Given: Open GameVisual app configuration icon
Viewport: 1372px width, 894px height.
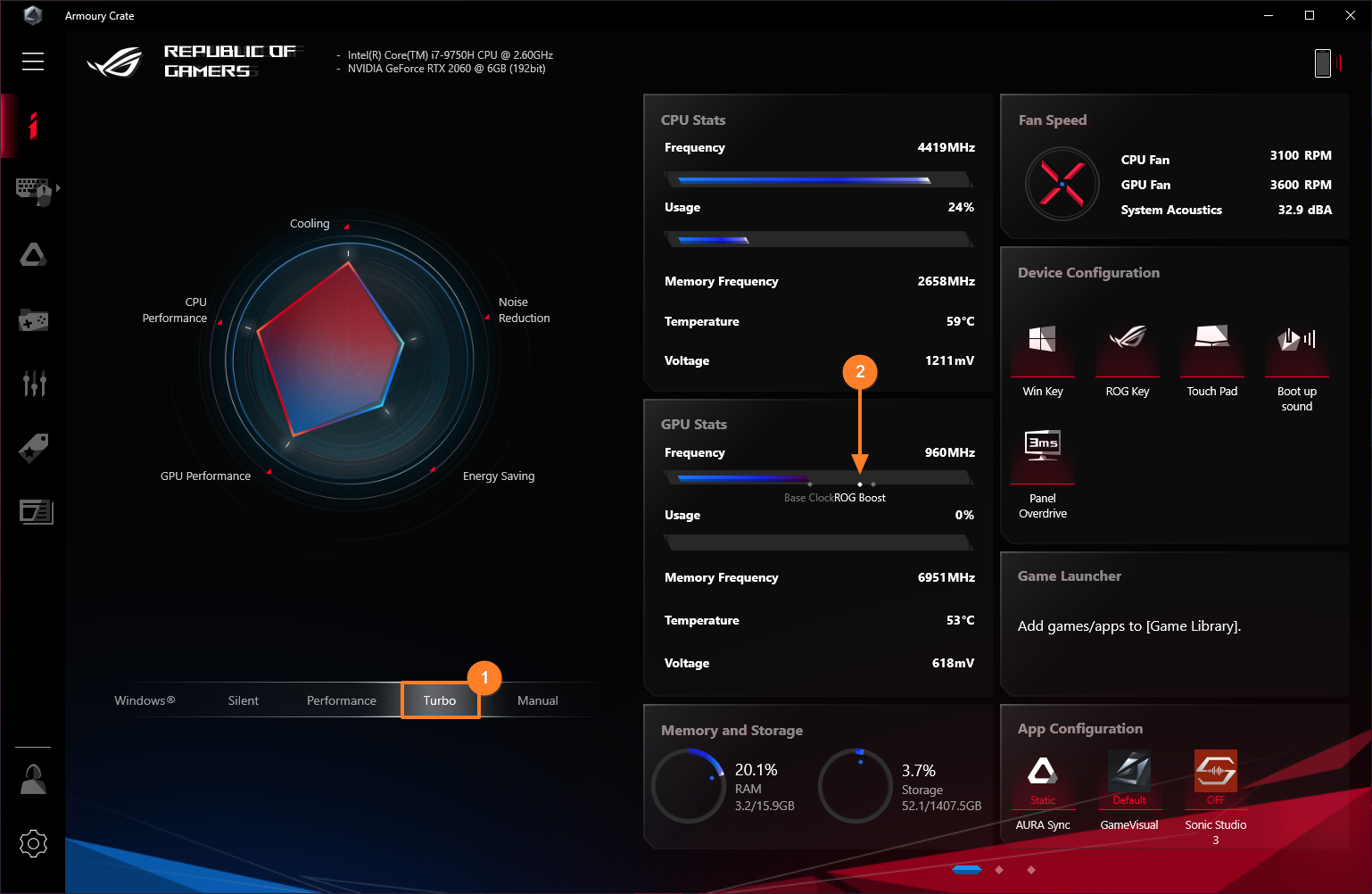Looking at the screenshot, I should coord(1129,770).
